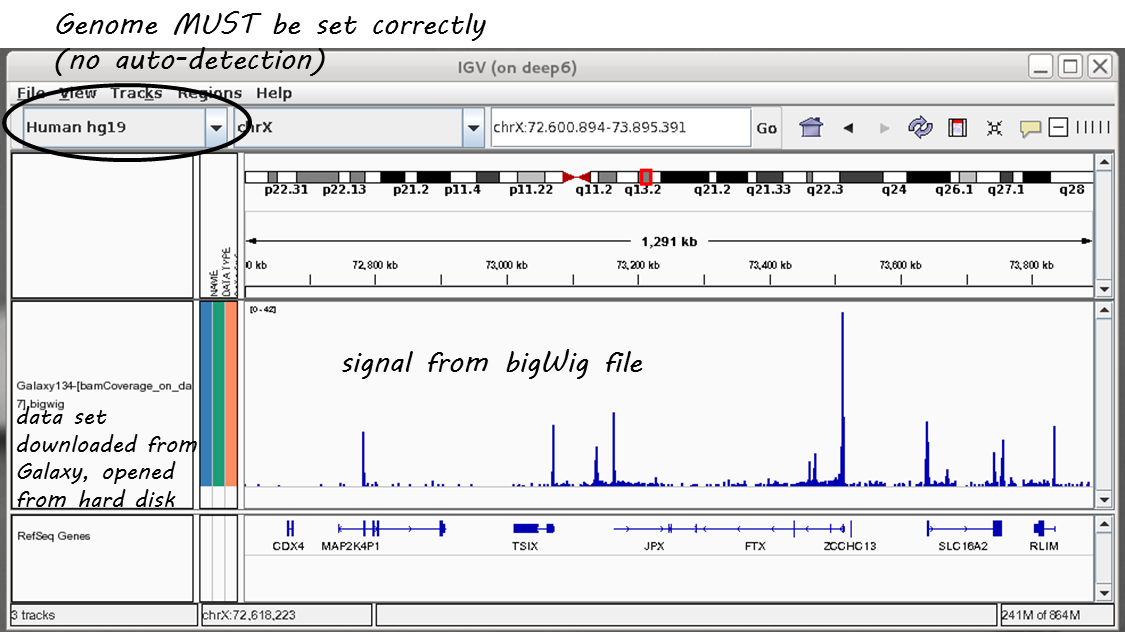The width and height of the screenshot is (1125, 632).
Task: Open the Help menu
Action: click(274, 93)
